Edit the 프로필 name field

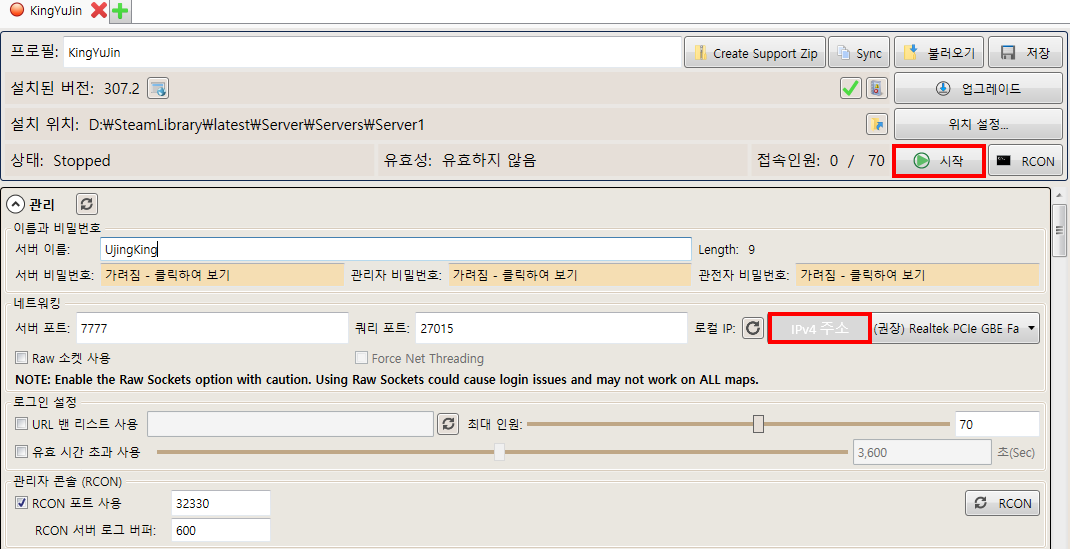pyautogui.click(x=373, y=53)
